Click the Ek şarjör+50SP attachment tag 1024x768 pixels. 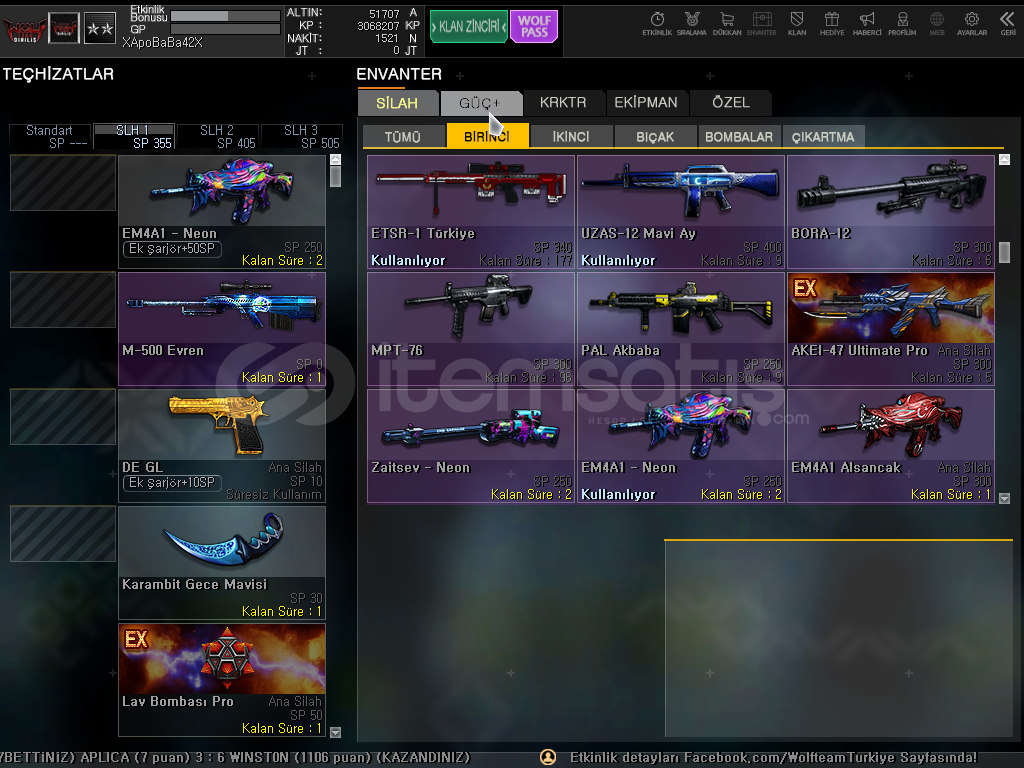pyautogui.click(x=172, y=249)
